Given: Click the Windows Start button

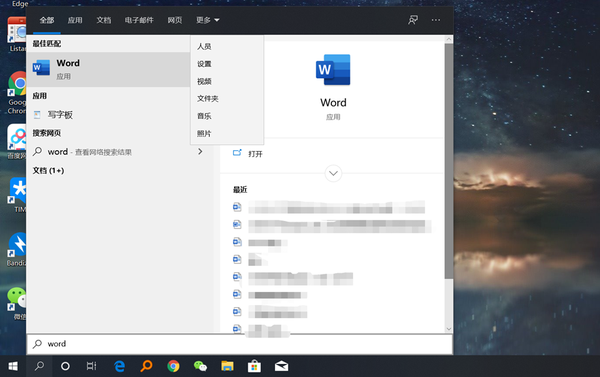Looking at the screenshot, I should (x=13, y=366).
